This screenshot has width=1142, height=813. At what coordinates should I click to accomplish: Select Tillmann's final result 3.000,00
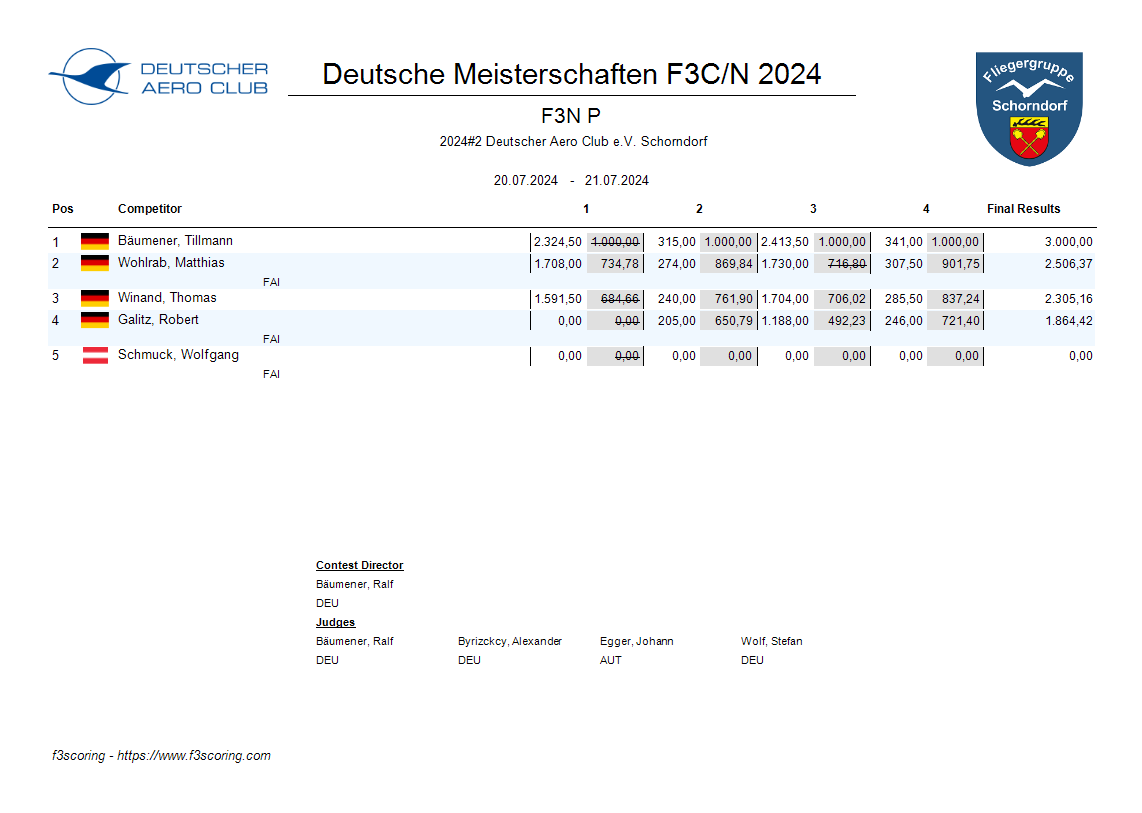[x=1068, y=242]
